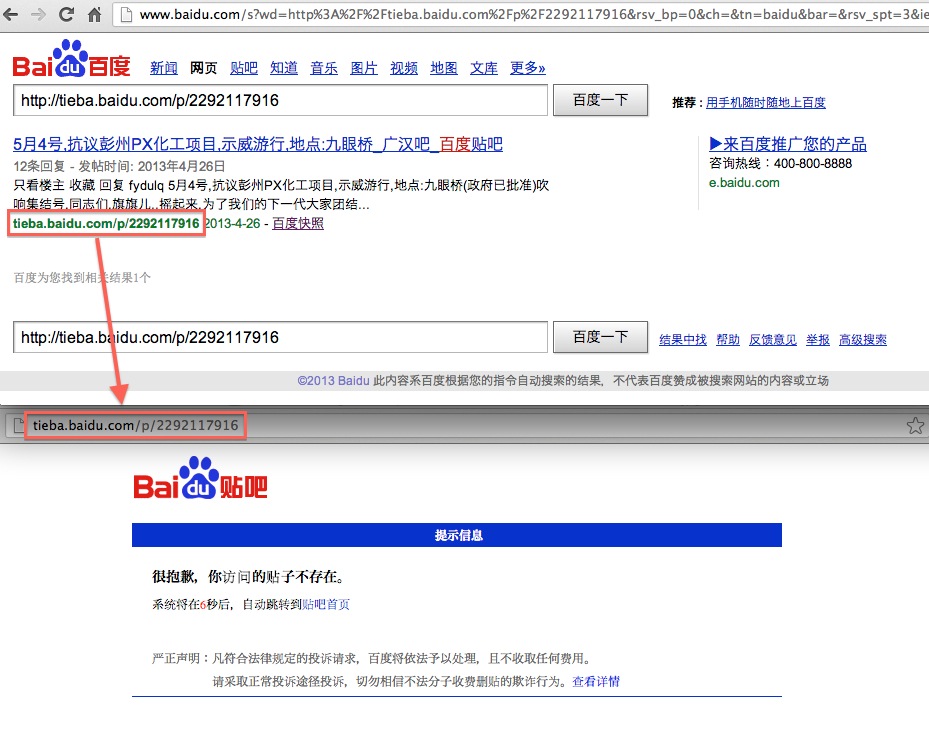Screen dimensions: 929x734
Task: Open the 新闻 news tab
Action: click(164, 68)
